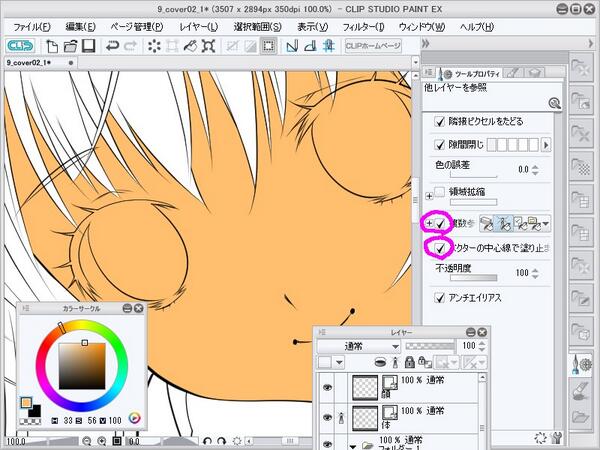Viewport: 600px width, 450px height.
Task: Toggle 隣接ピクセルをたどる checkbox
Action: (x=440, y=122)
